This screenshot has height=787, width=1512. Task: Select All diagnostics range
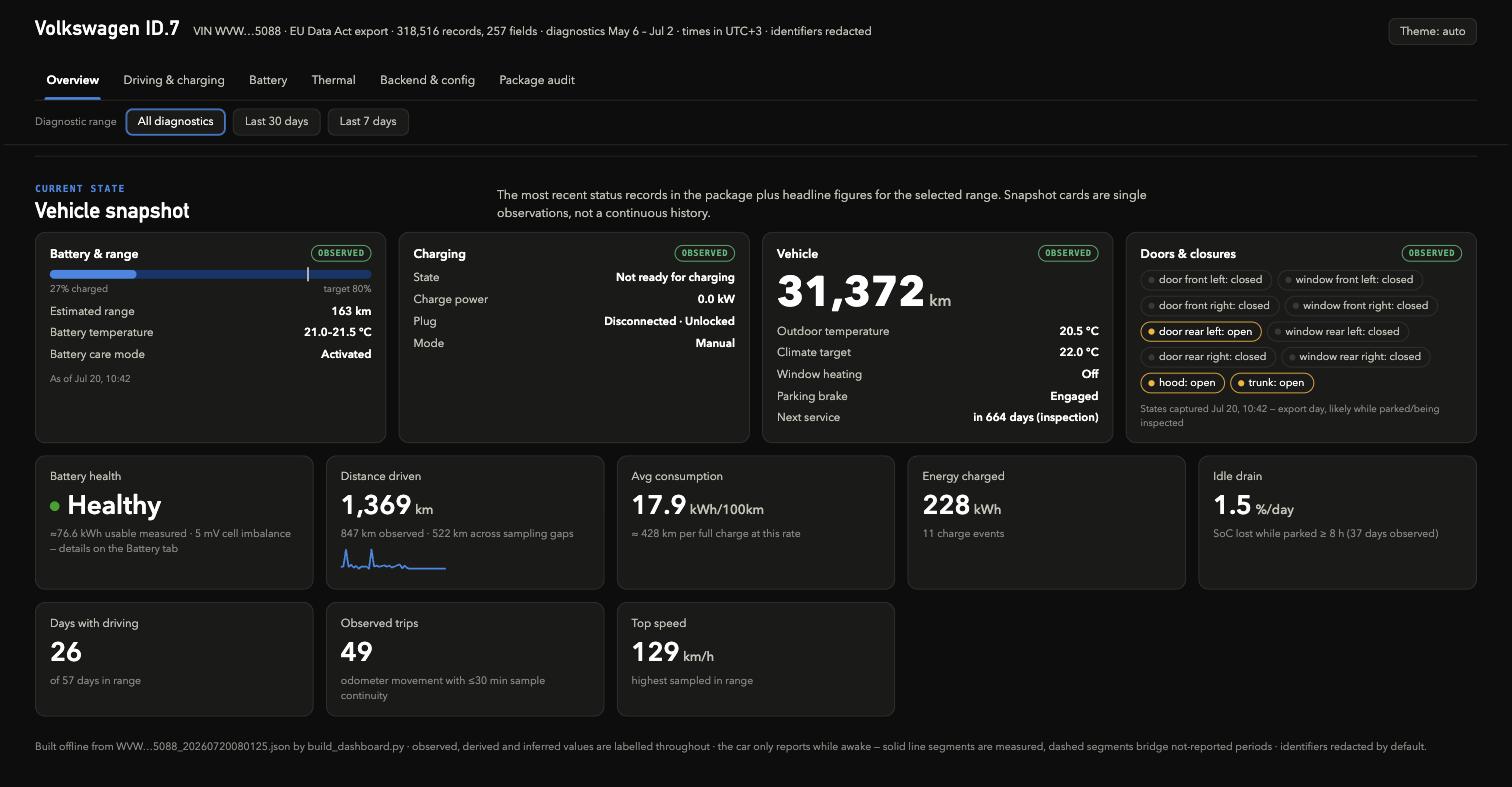[175, 122]
